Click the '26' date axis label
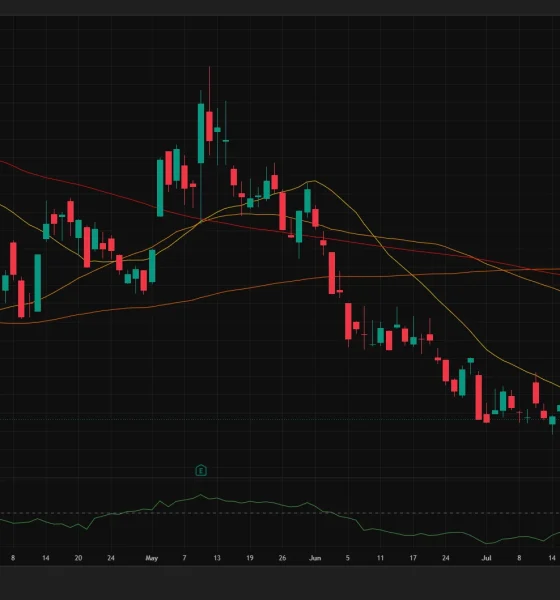Image resolution: width=560 pixels, height=600 pixels. [x=282, y=558]
